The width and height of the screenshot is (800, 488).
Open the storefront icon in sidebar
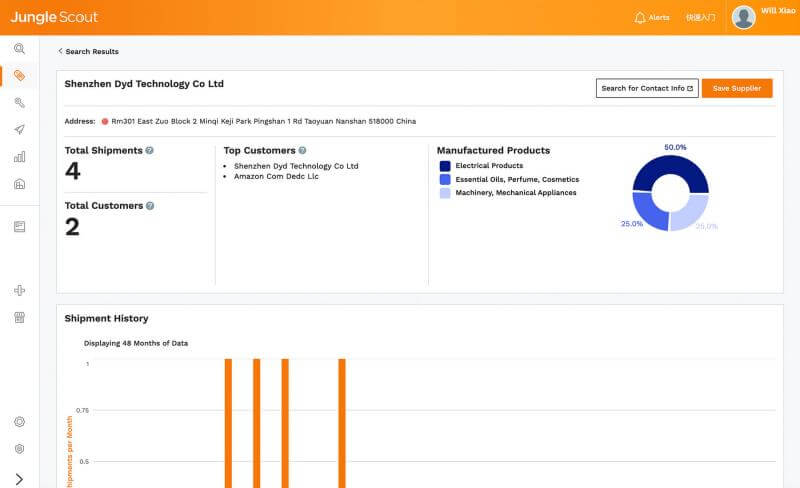19,318
